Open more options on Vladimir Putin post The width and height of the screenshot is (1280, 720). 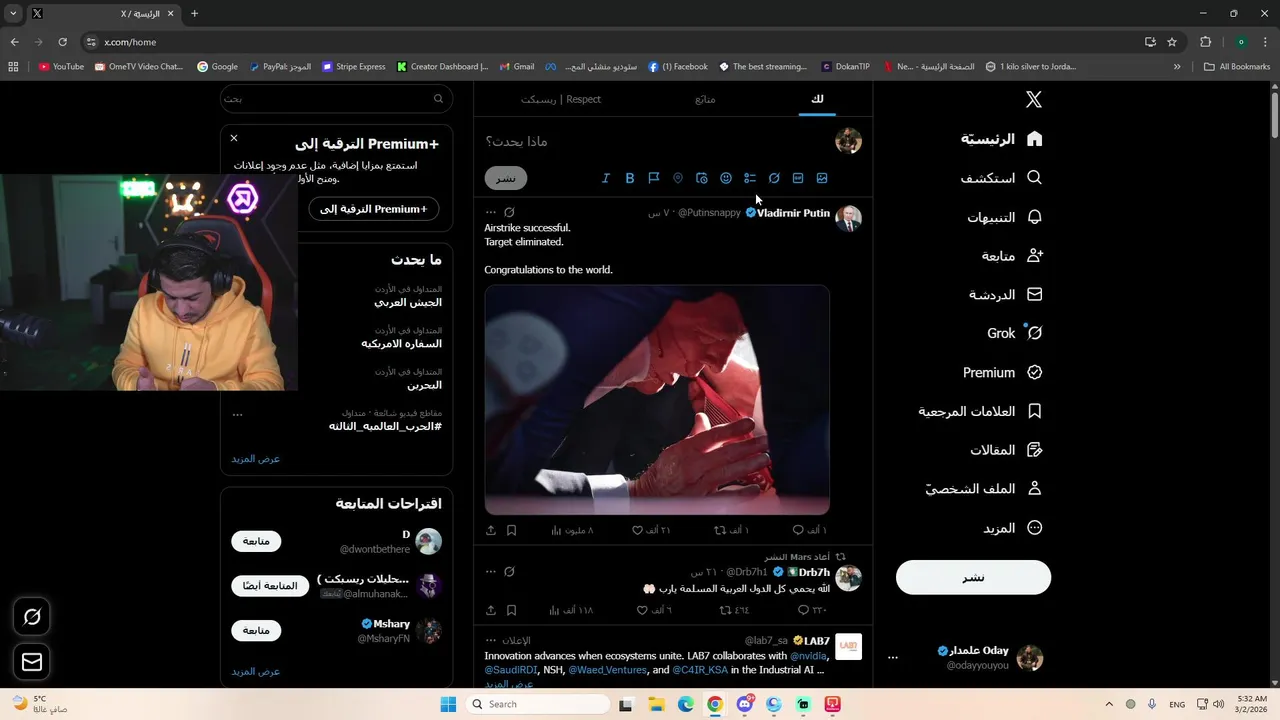coord(490,212)
